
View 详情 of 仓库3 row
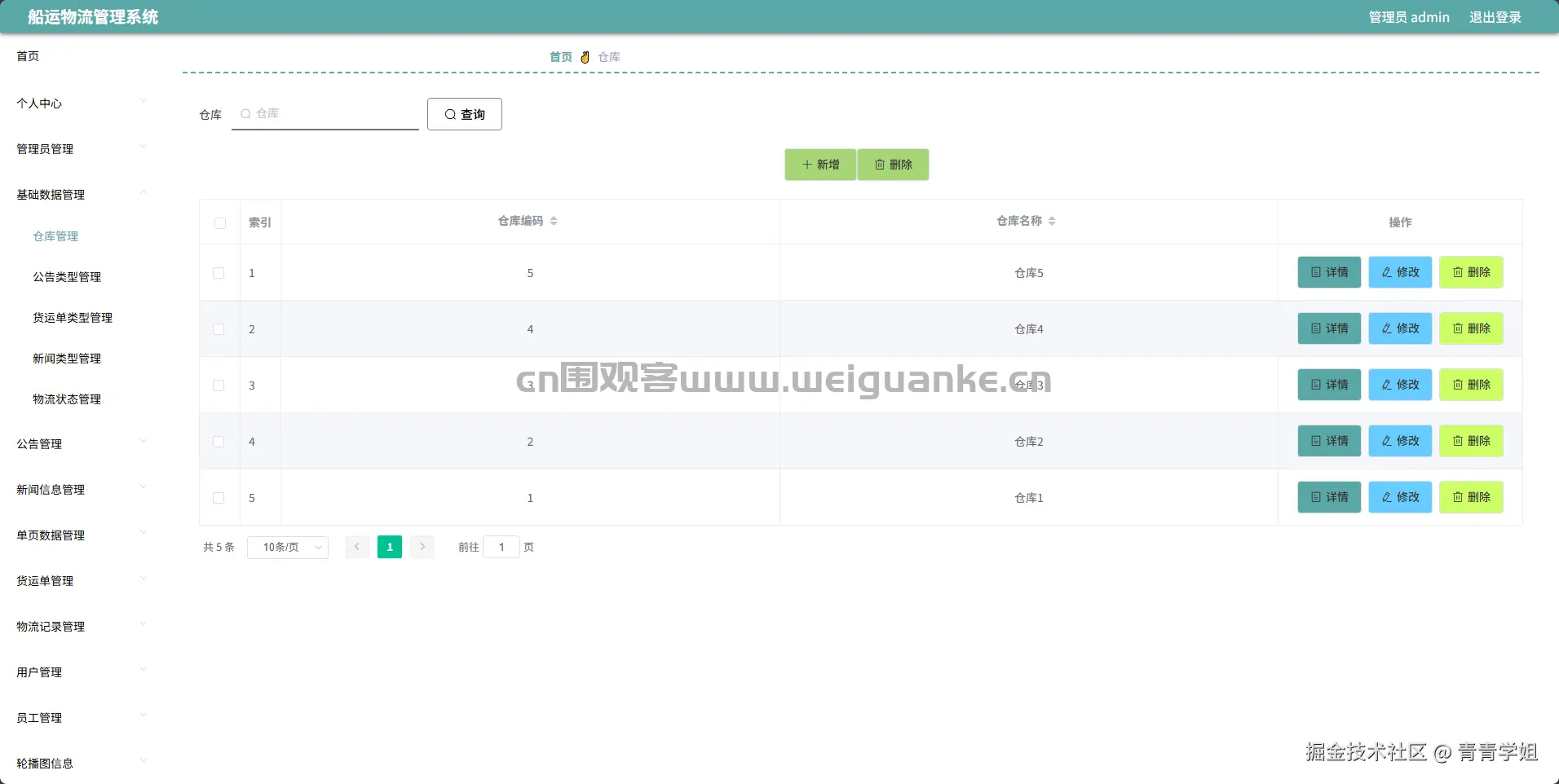click(x=1329, y=385)
